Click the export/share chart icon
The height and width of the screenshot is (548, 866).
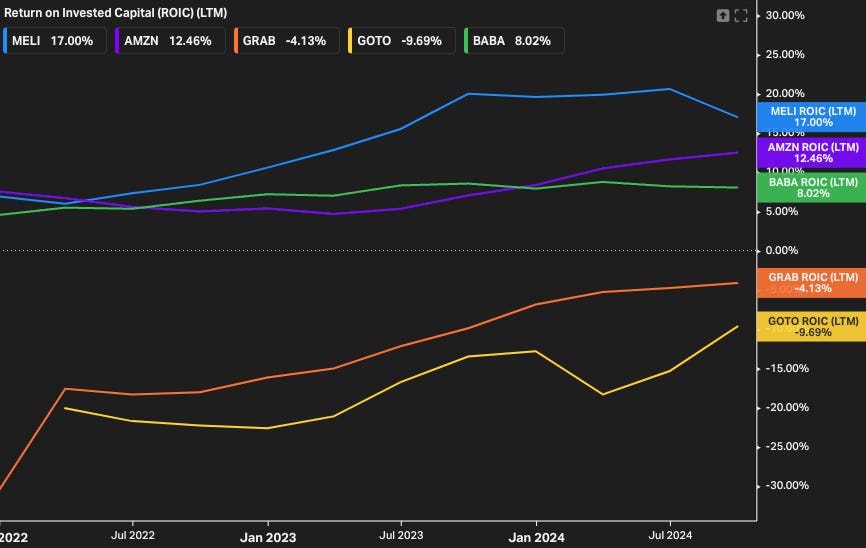722,15
